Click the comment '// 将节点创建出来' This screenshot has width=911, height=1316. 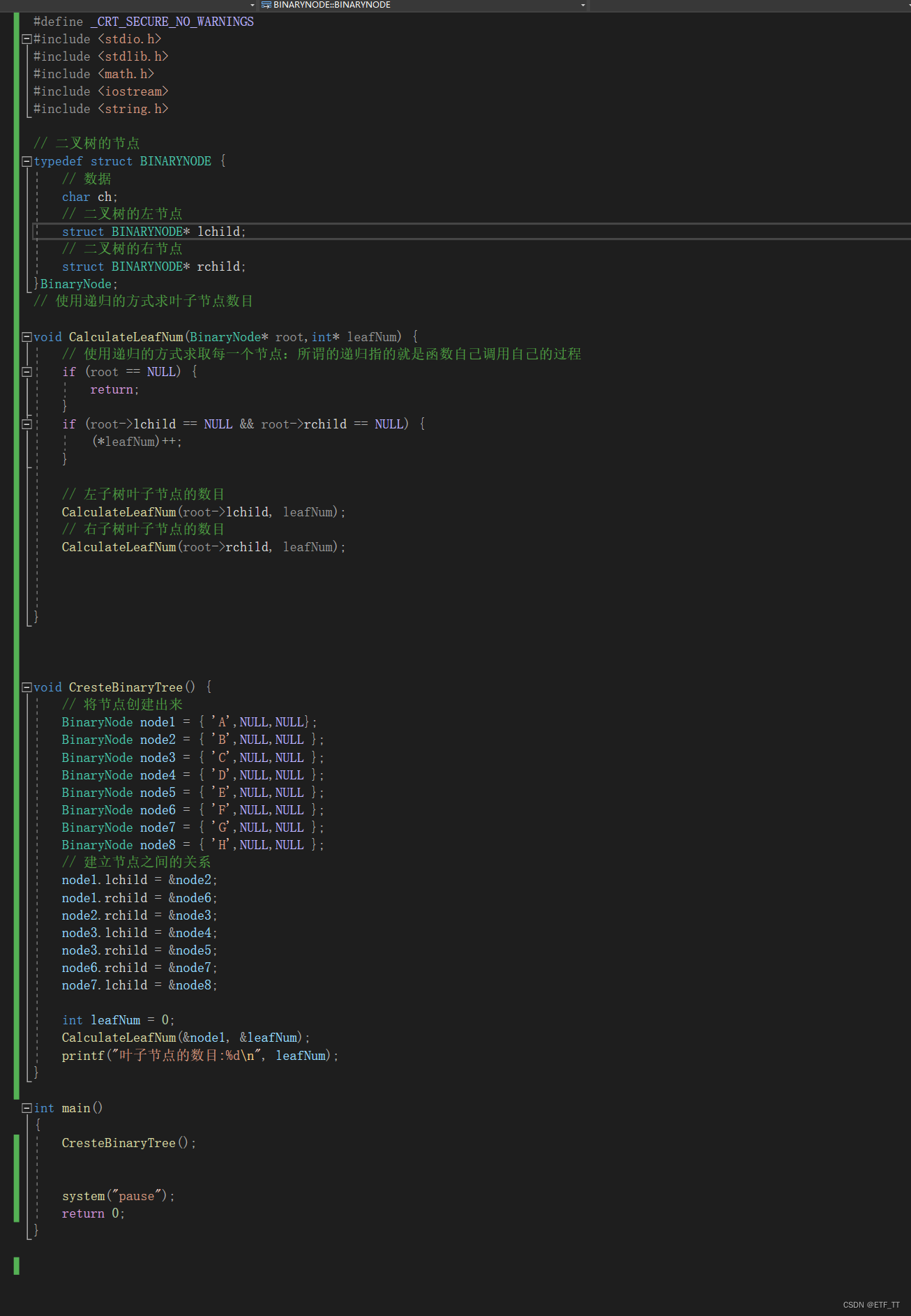[x=122, y=705]
